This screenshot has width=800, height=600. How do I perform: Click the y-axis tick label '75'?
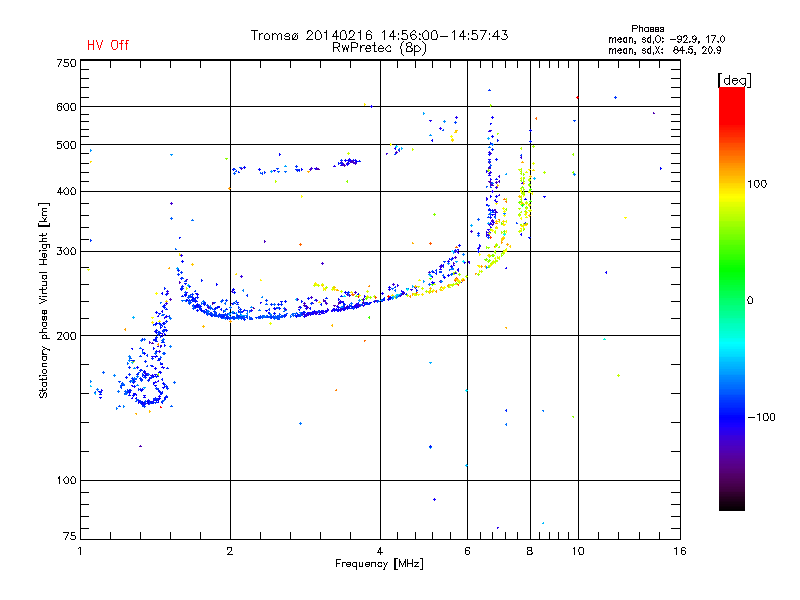pos(70,536)
